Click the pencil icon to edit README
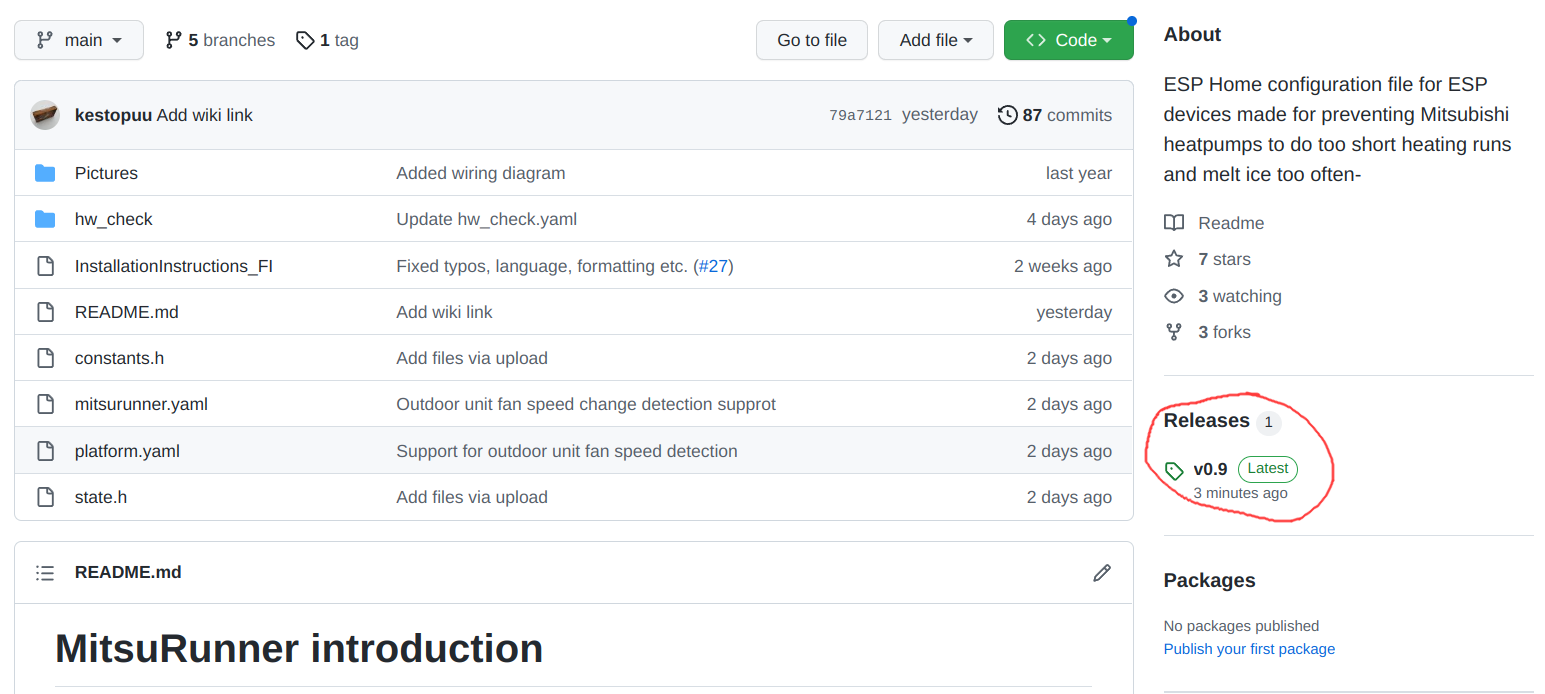 click(1102, 573)
